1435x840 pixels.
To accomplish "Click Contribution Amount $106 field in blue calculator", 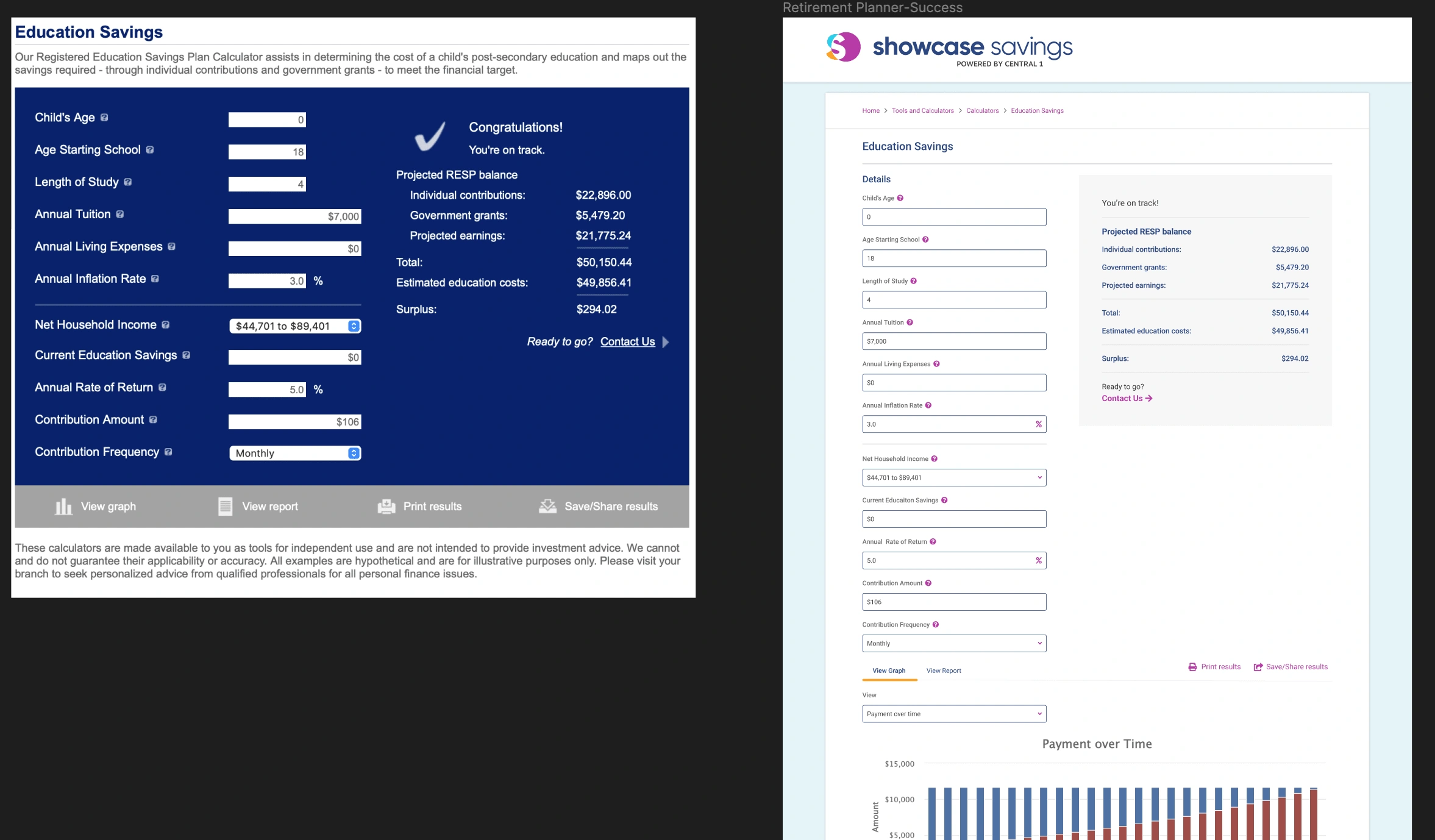I will [295, 422].
